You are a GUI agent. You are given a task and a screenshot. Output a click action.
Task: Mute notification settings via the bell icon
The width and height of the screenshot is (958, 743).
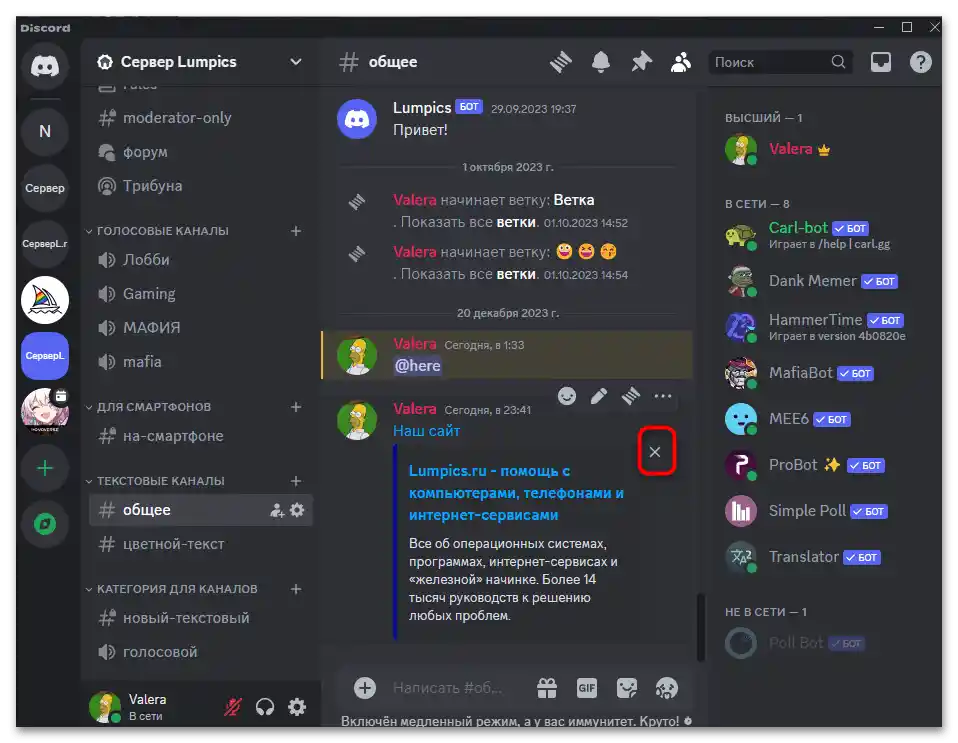pyautogui.click(x=600, y=61)
